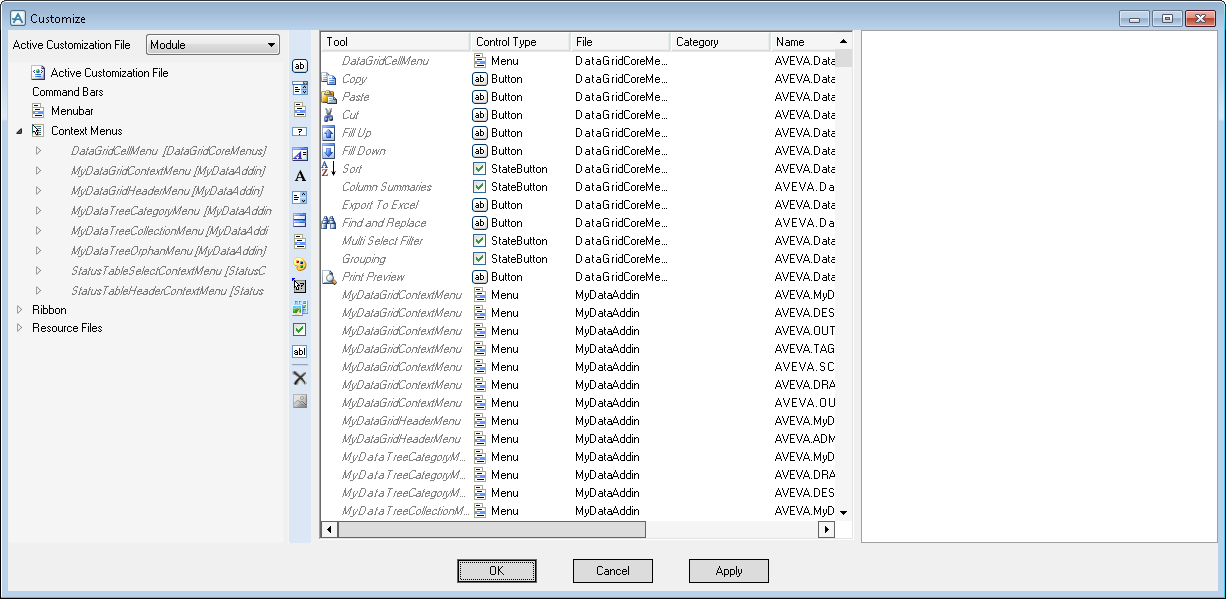Click the StateButton check icon in Column Summaries row

pos(480,187)
